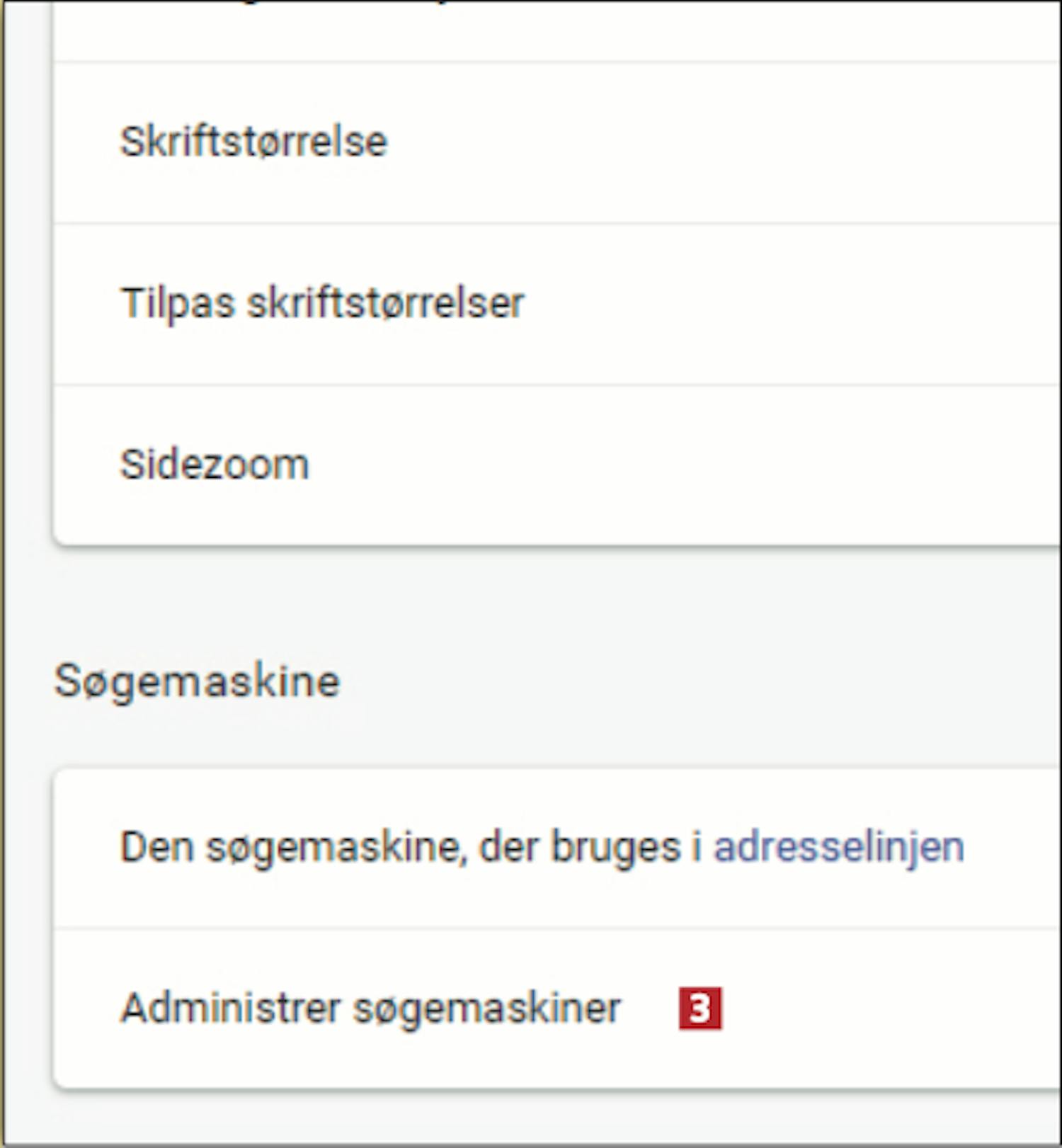1062x1148 pixels.
Task: Click empty space right of Sidezoom label
Action: [x=673, y=465]
